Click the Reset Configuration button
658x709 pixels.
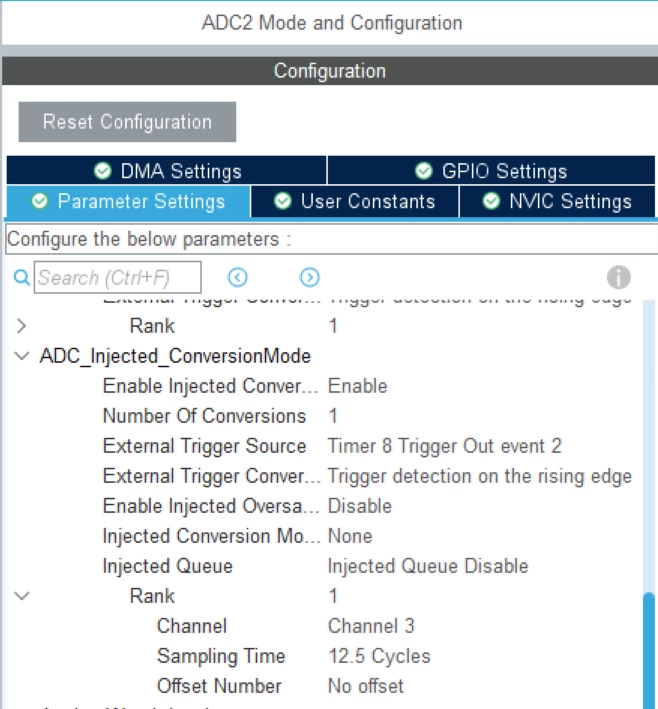pos(127,122)
